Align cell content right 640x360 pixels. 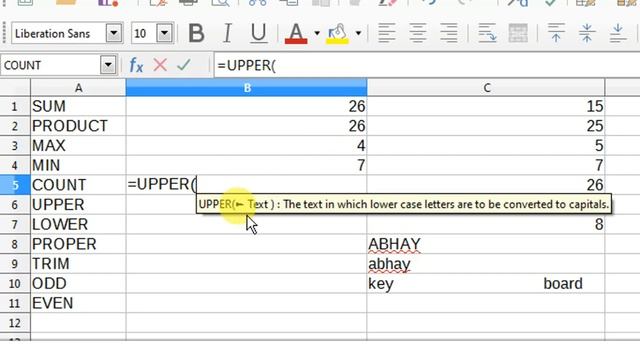449,33
